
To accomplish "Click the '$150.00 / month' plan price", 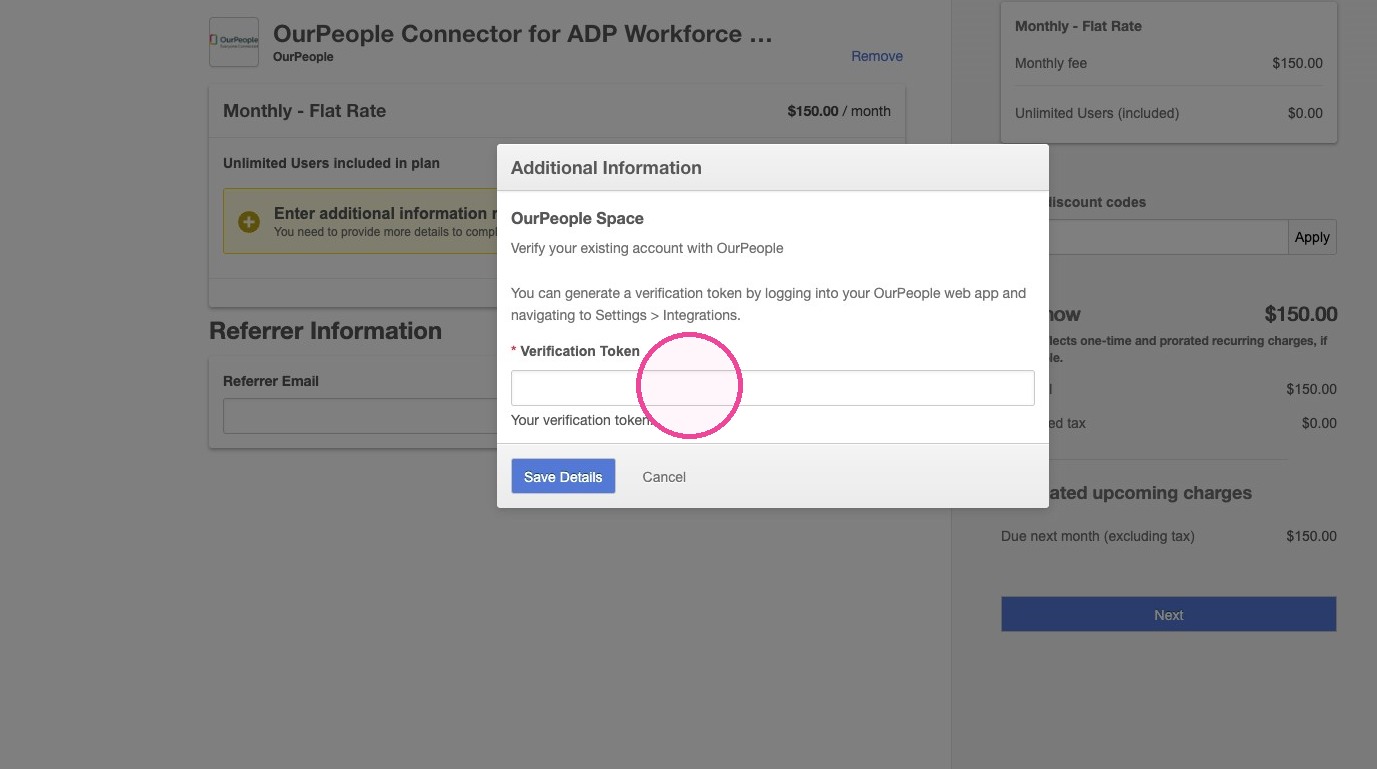I will [839, 111].
